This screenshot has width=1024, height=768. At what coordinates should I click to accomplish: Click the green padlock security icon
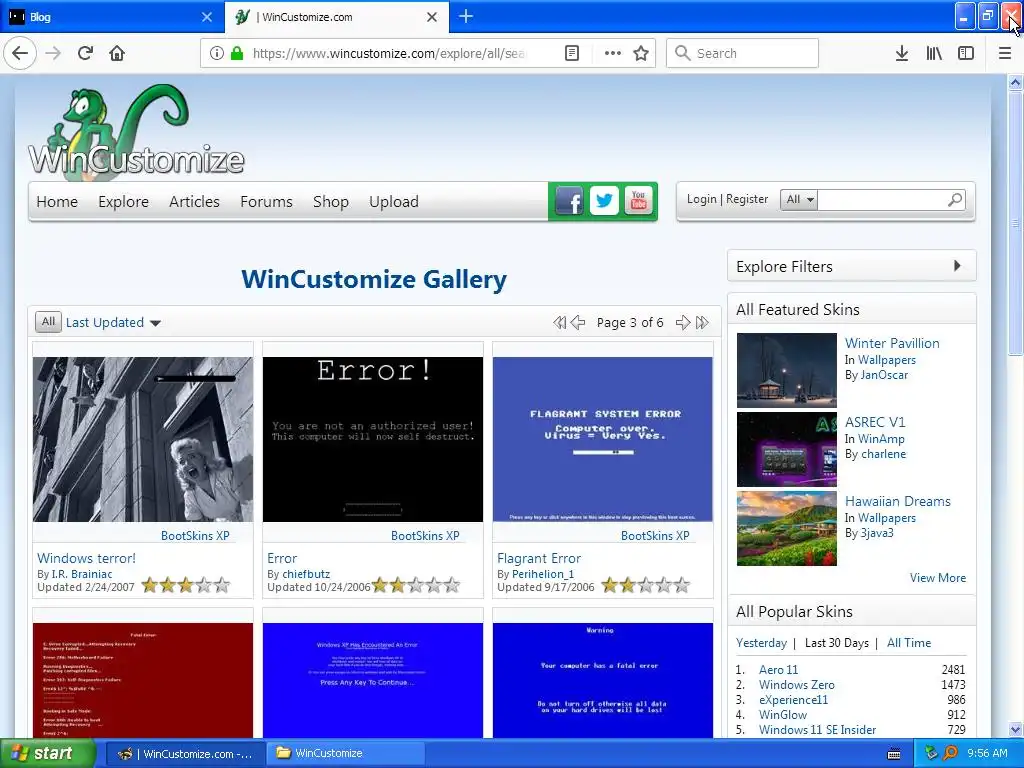pyautogui.click(x=237, y=53)
